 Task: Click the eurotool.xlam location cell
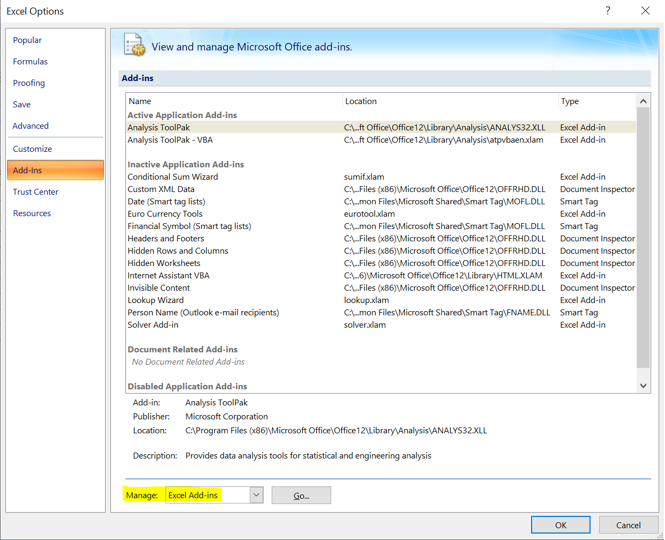click(369, 213)
